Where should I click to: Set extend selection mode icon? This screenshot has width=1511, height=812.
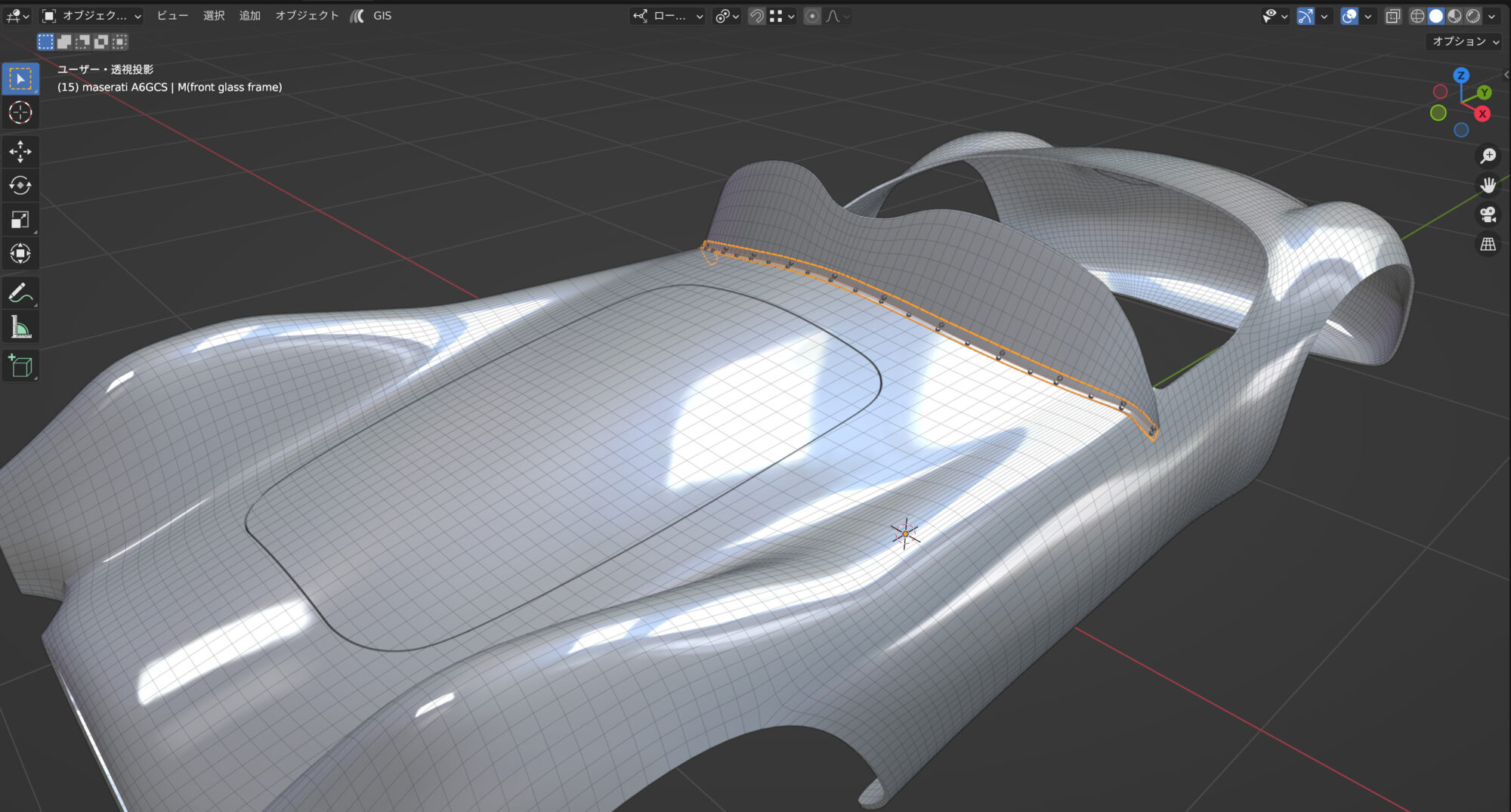tap(64, 42)
